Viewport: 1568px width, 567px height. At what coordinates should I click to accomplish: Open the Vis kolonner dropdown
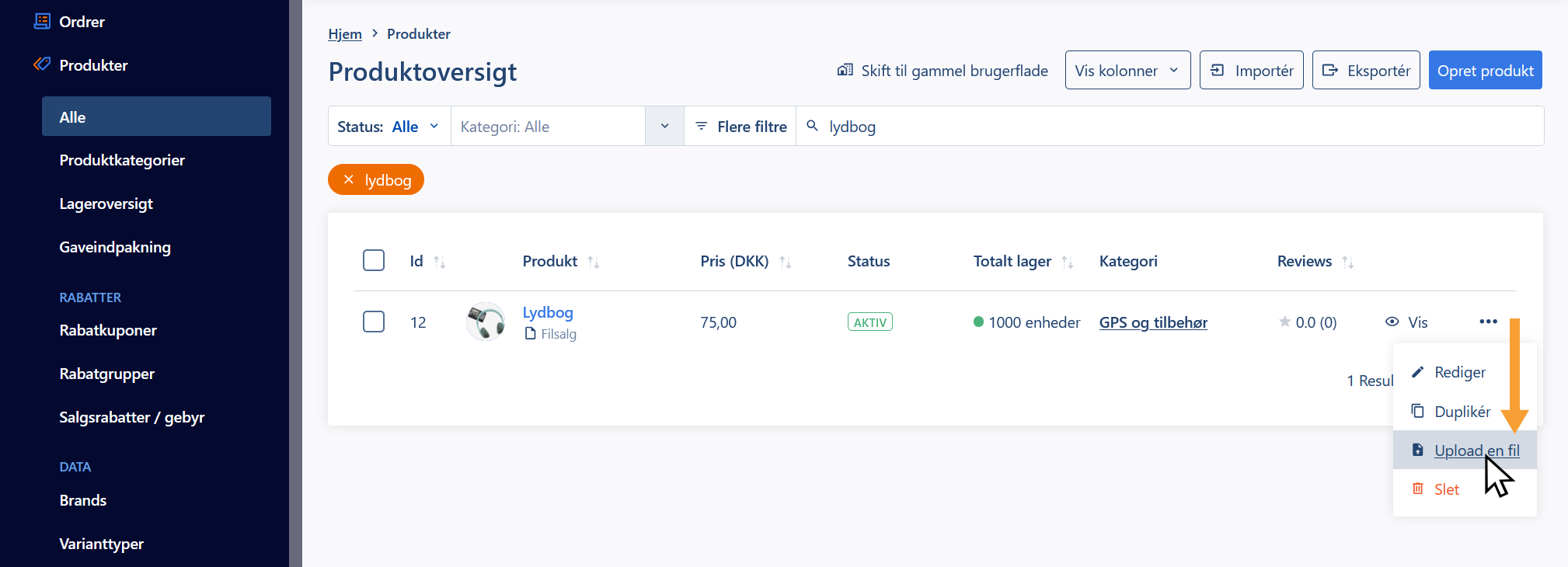pos(1127,70)
